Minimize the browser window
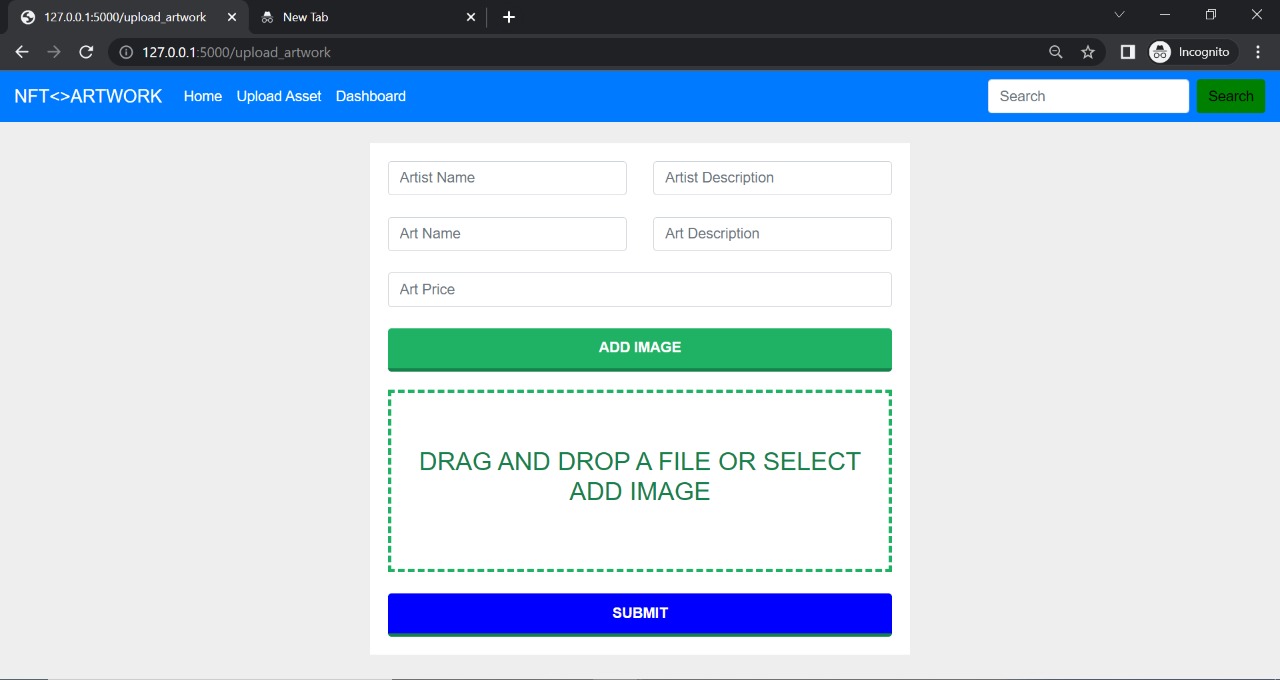 coord(1165,15)
